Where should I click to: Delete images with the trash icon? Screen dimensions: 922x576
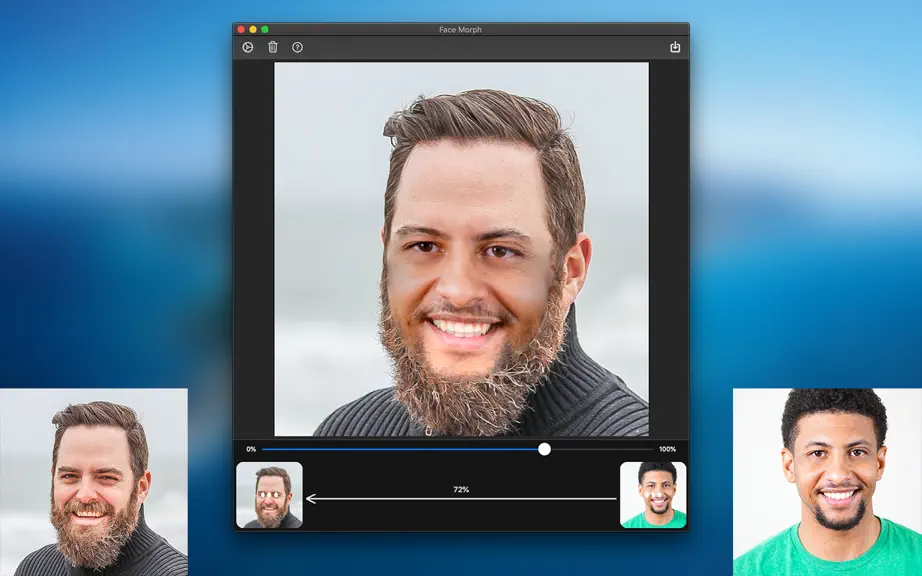pyautogui.click(x=273, y=47)
